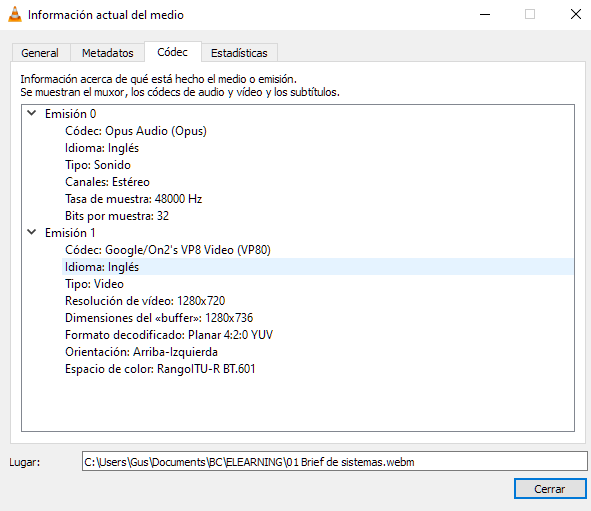This screenshot has height=511, width=591.
Task: Switch to the General tab
Action: pos(40,53)
